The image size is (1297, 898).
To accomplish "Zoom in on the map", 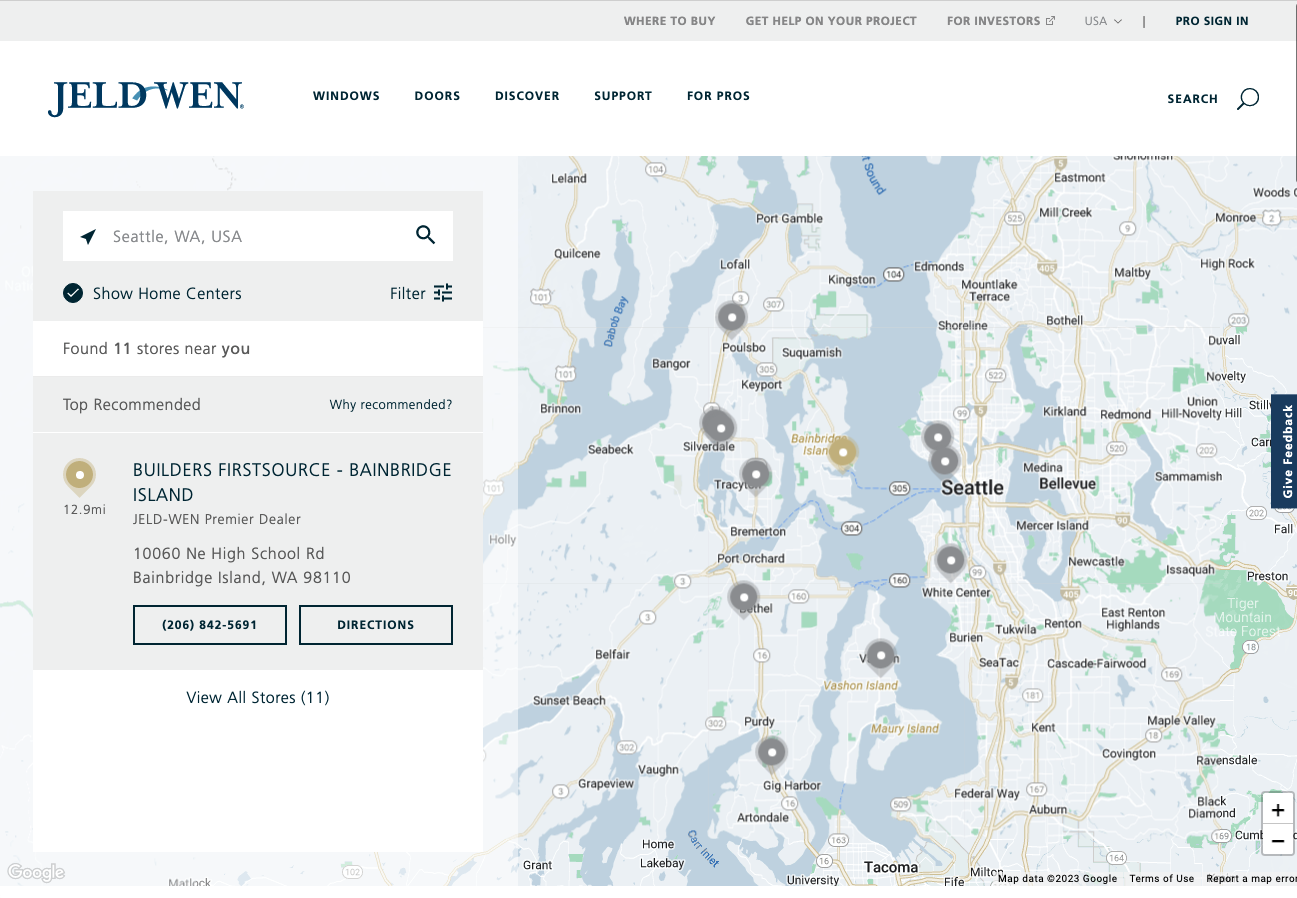I will point(1278,810).
